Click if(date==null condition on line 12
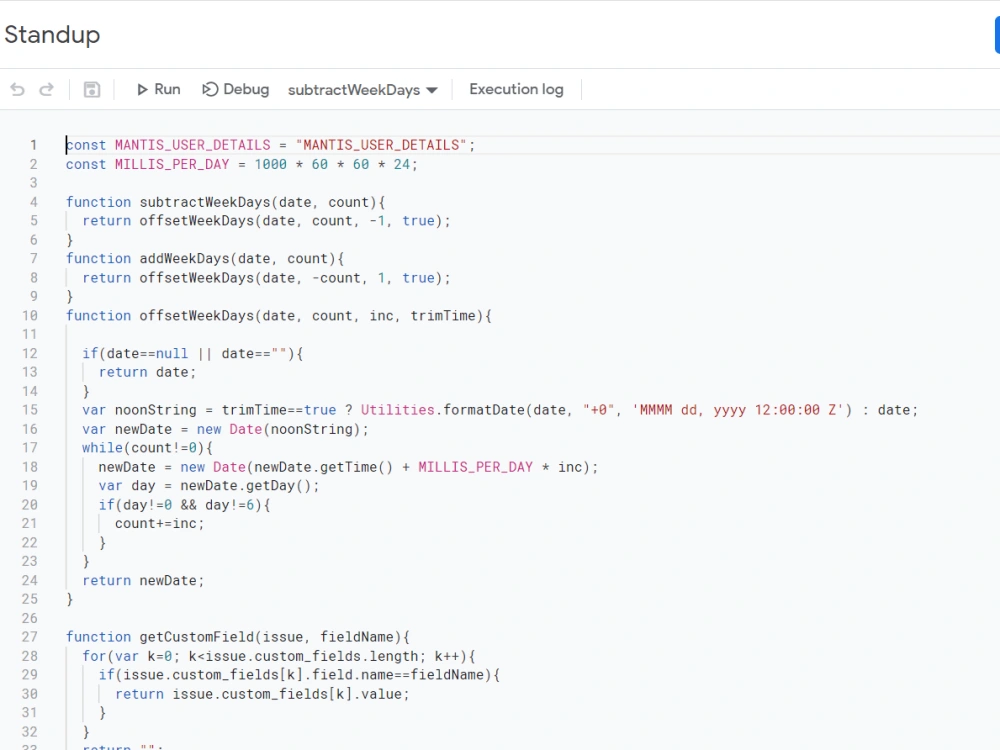Viewport: 1000px width, 750px height. pyautogui.click(x=135, y=353)
